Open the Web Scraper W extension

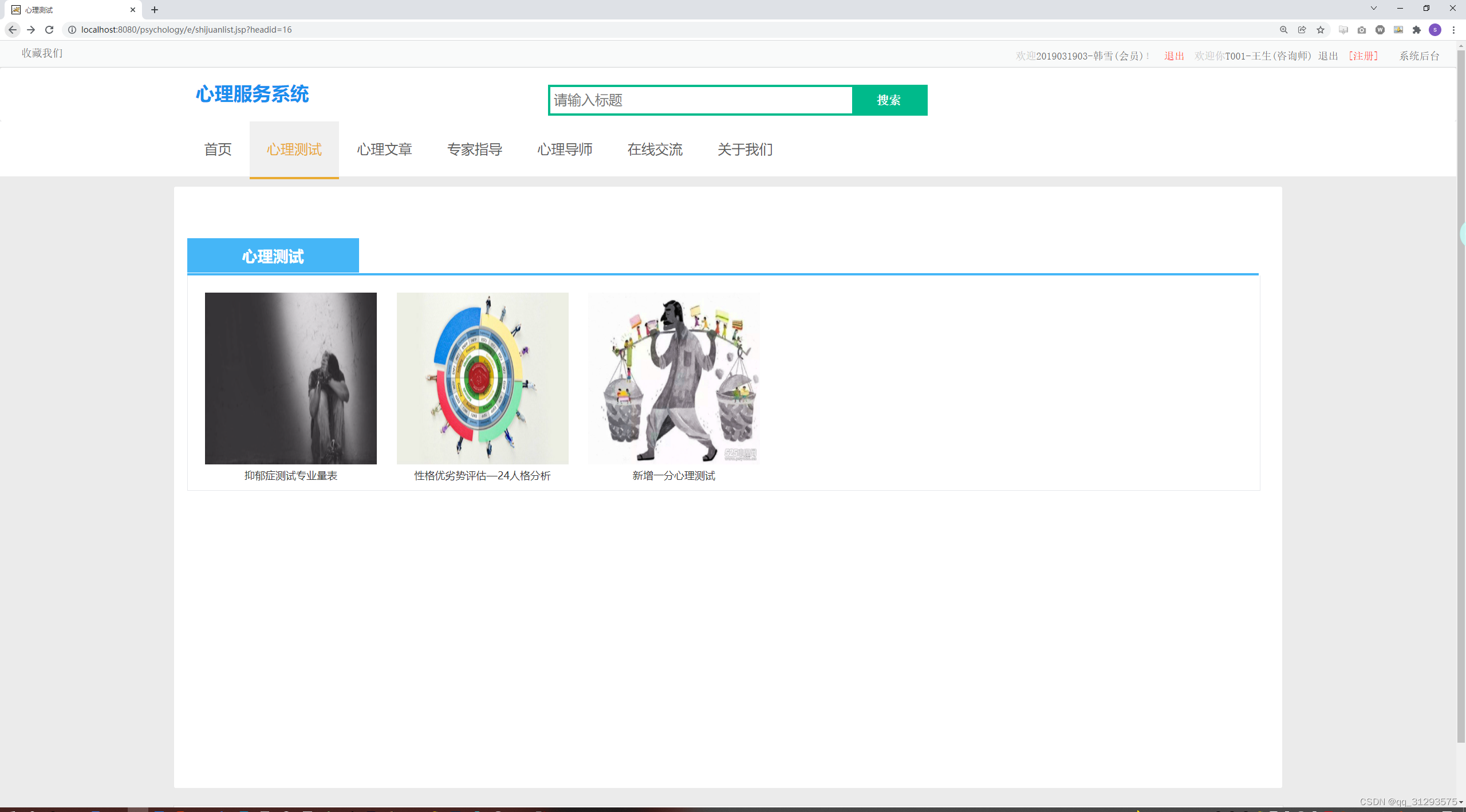pyautogui.click(x=1380, y=30)
